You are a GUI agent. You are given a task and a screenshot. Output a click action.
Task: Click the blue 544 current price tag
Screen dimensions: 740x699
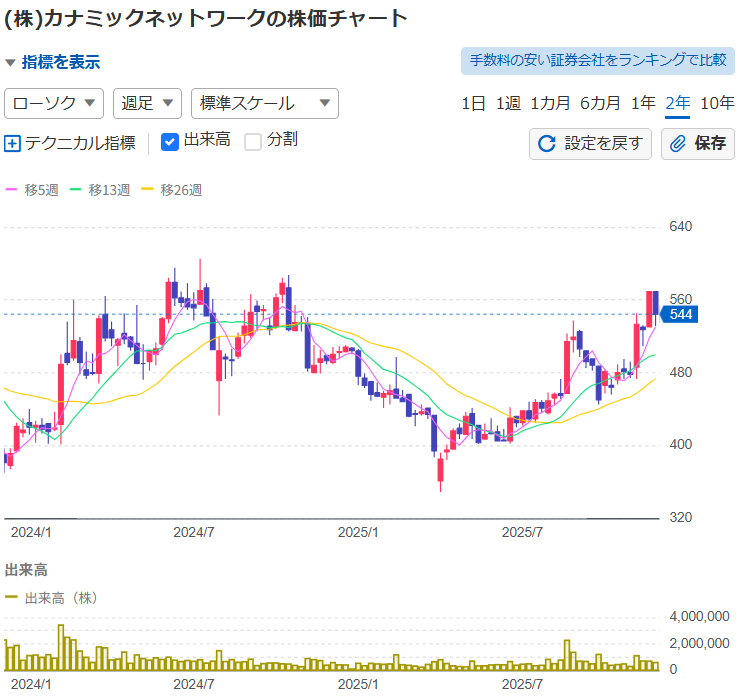(680, 315)
